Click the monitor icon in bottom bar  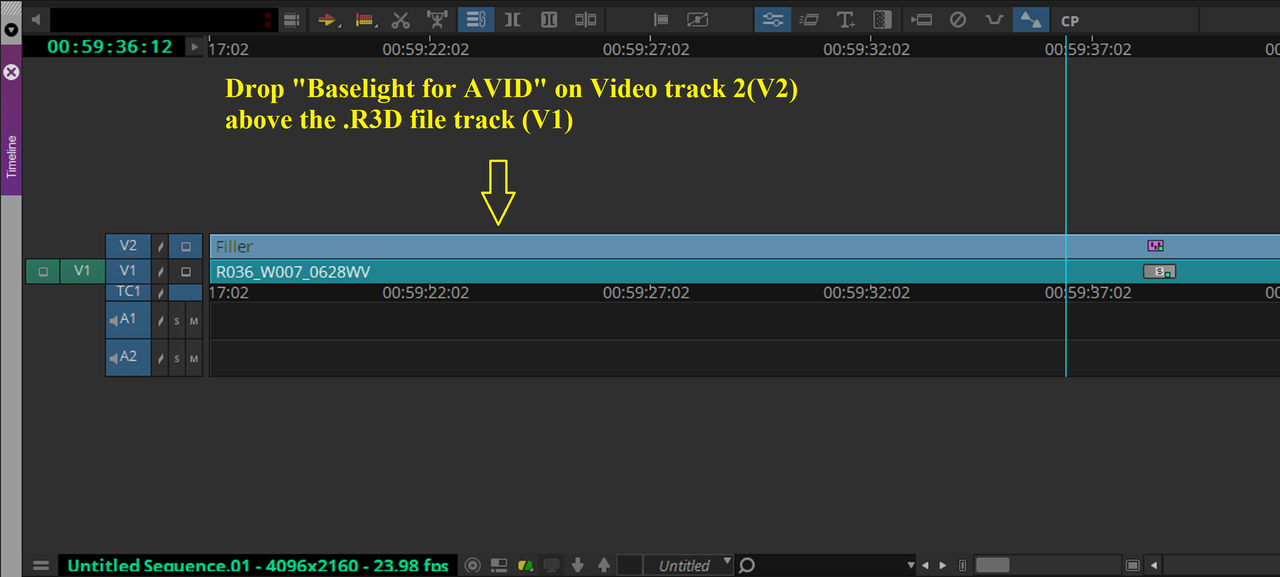[551, 566]
